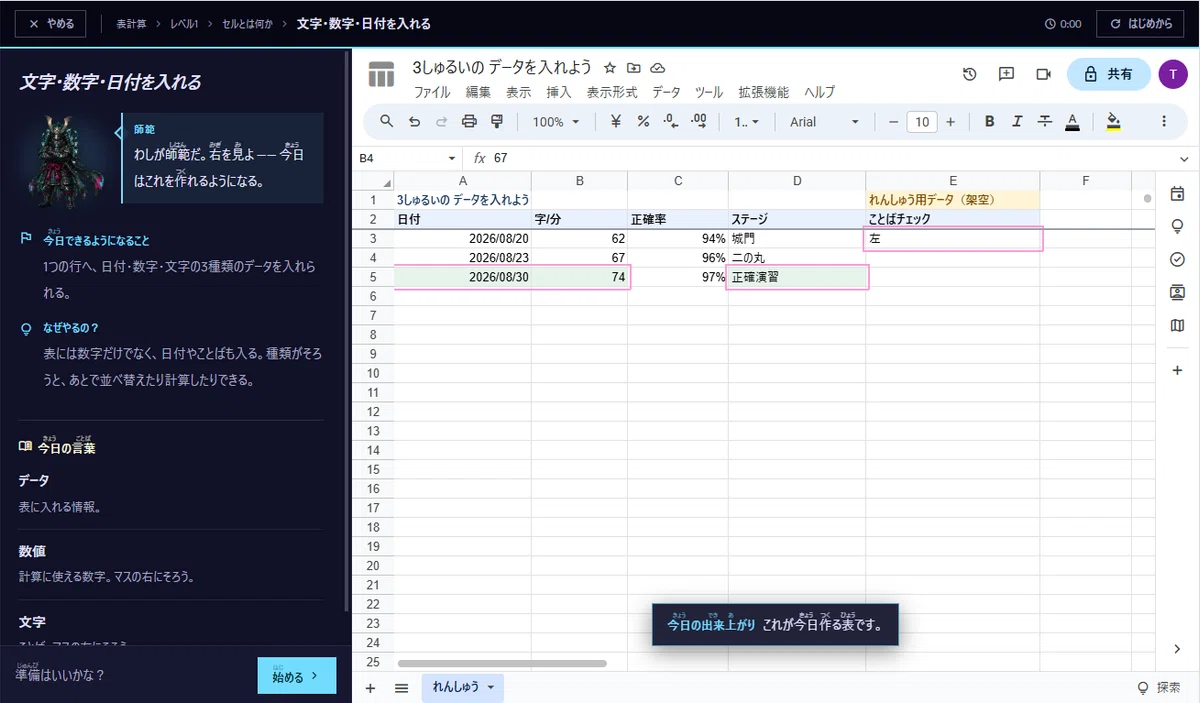The image size is (1200, 703).
Task: Check the cloud save status icon
Action: [658, 68]
